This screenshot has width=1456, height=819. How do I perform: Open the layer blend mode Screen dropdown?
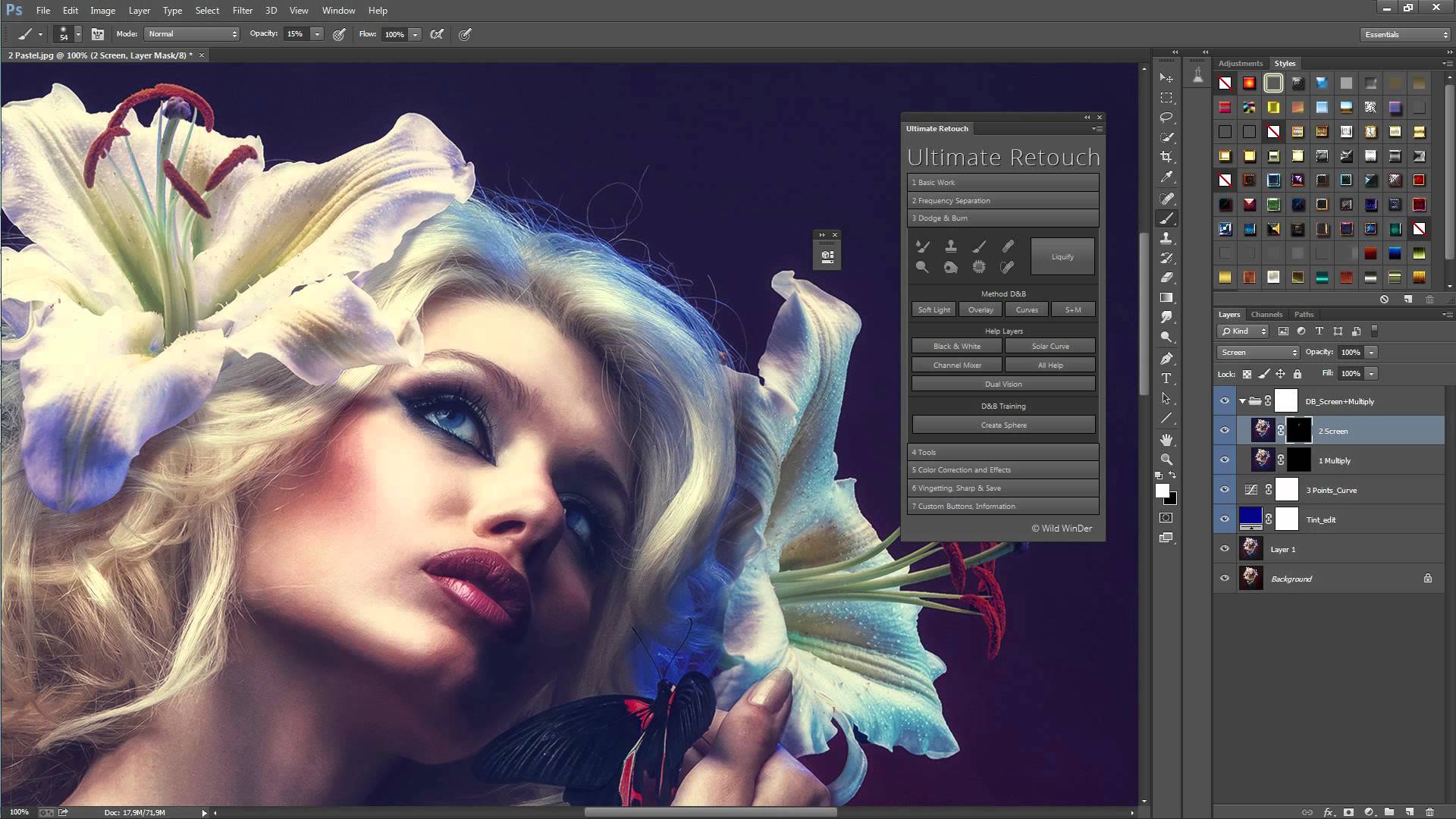point(1258,353)
